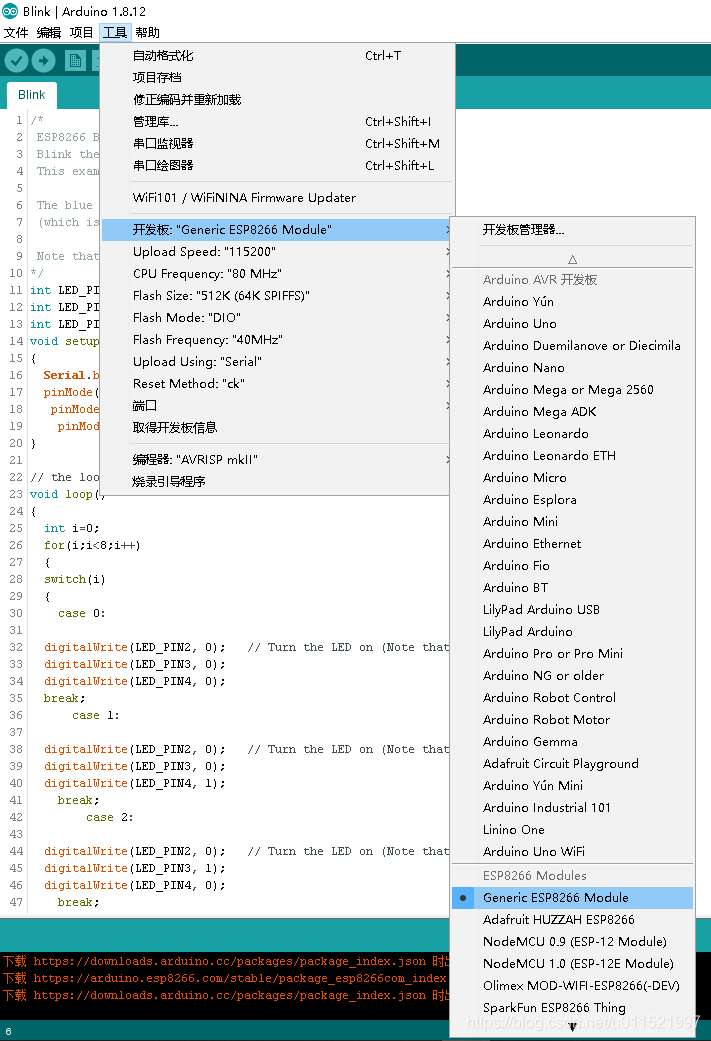Select Arduino Pro or Pro Mini
This screenshot has width=711, height=1041.
pos(572,653)
